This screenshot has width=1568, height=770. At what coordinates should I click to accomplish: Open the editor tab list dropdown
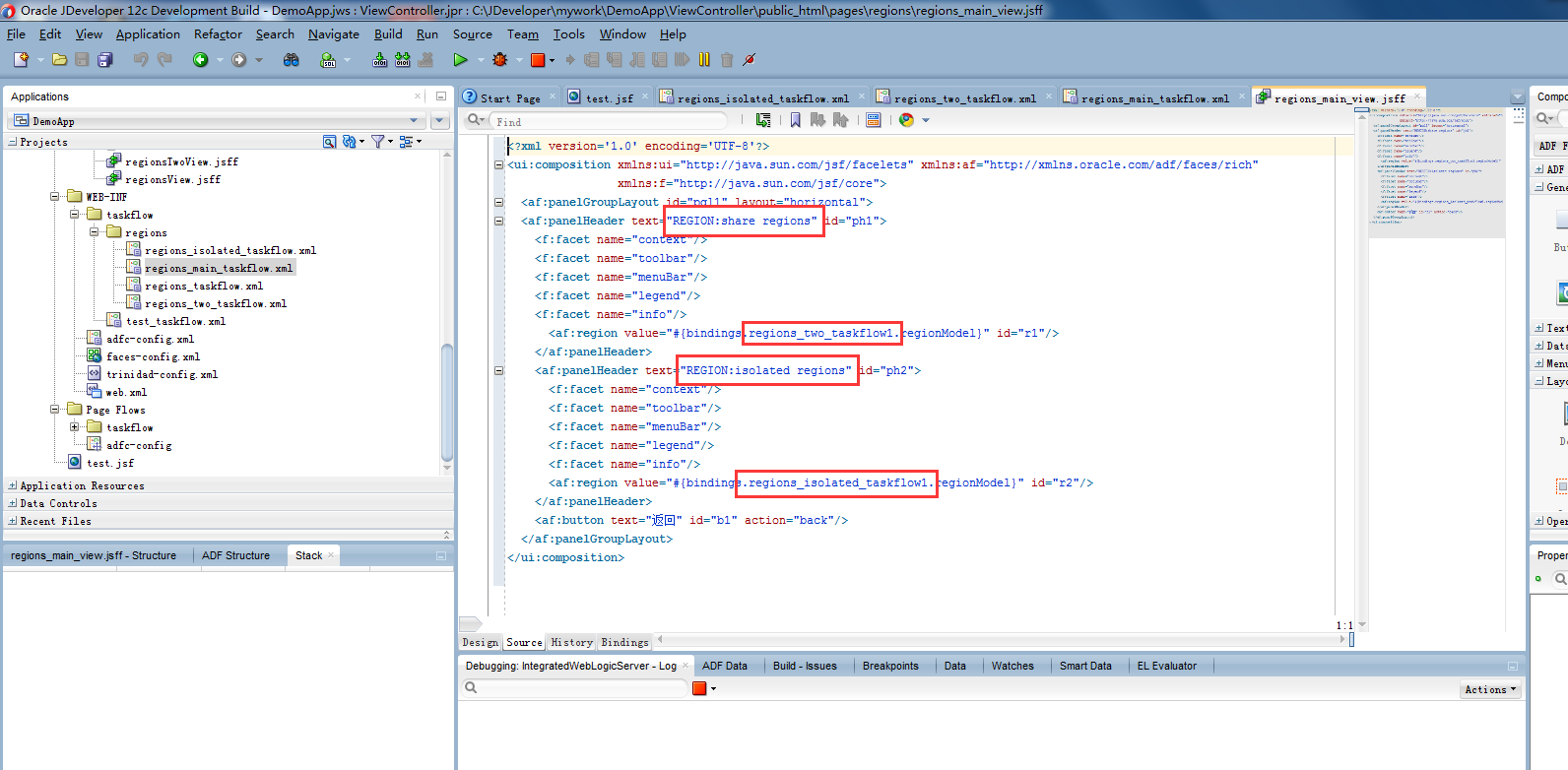pos(1517,97)
